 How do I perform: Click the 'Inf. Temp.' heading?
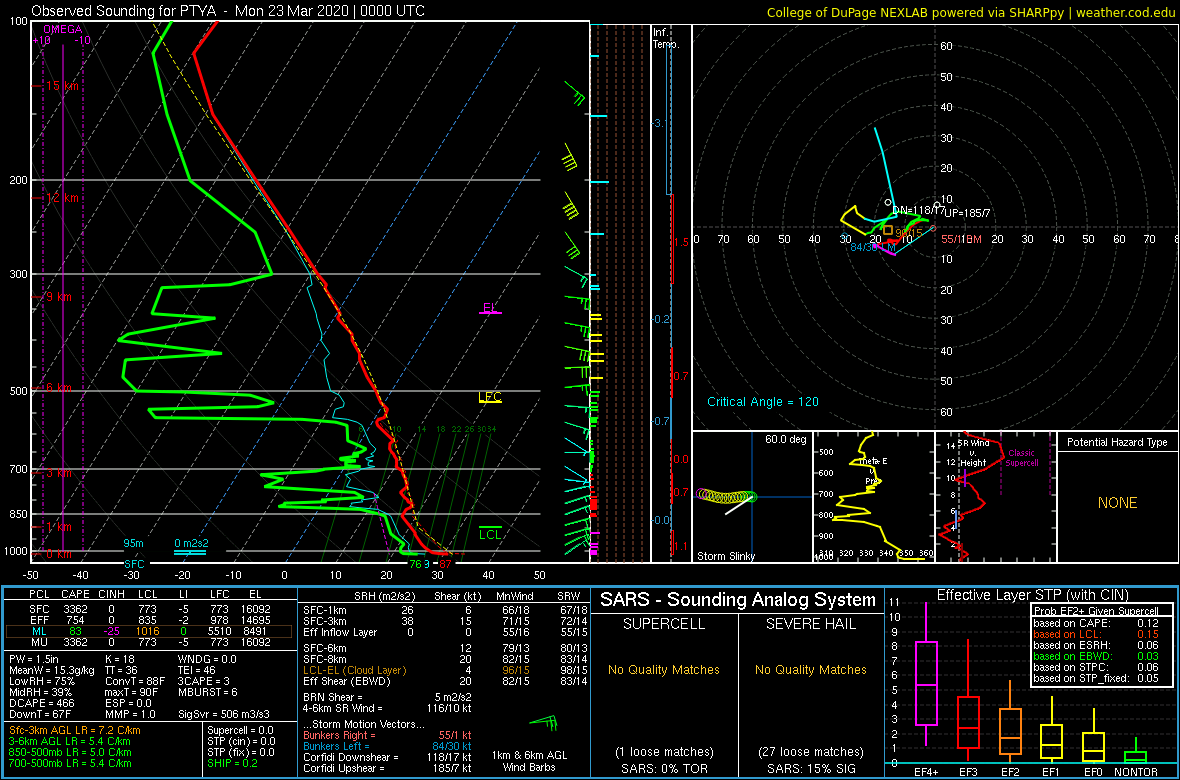(666, 39)
